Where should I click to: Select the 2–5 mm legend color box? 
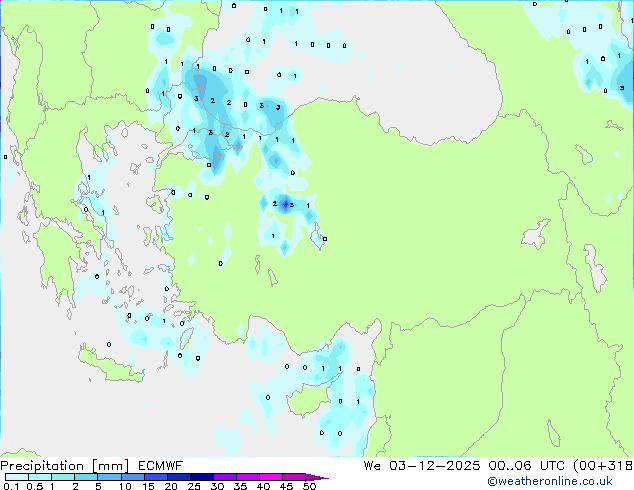[86, 477]
